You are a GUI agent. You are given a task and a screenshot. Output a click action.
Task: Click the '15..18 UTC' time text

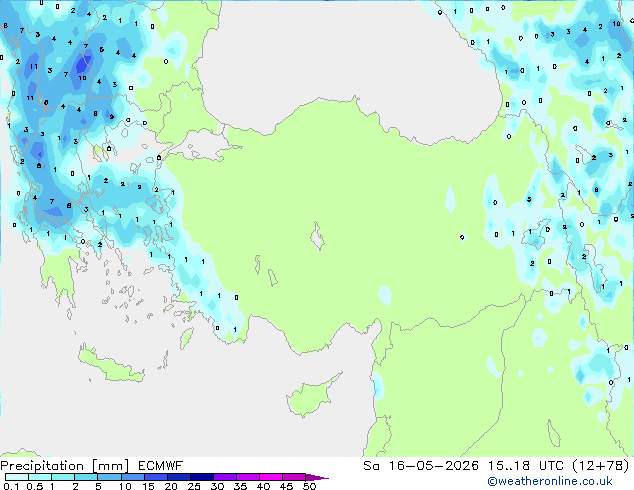point(526,466)
